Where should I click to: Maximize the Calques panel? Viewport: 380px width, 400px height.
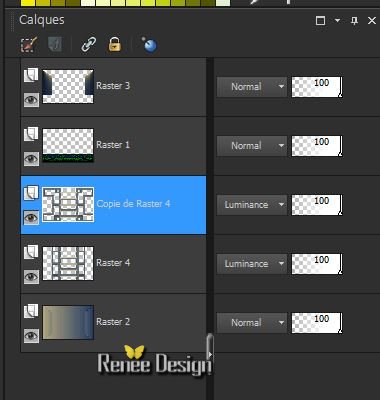pos(320,21)
